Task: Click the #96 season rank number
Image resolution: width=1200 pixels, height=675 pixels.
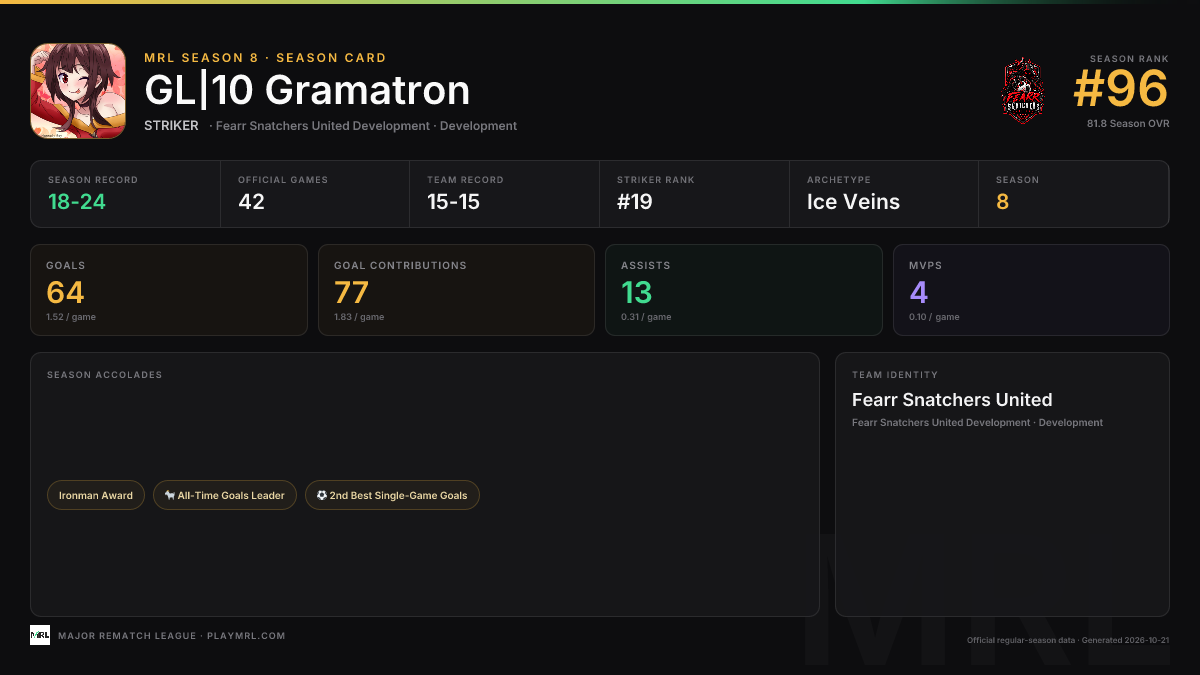Action: point(1121,90)
